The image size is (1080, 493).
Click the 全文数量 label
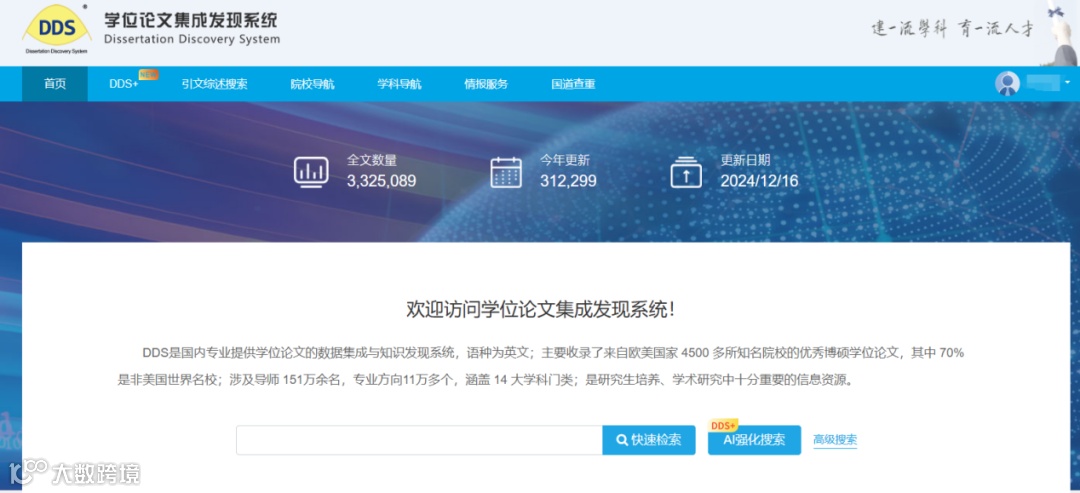[x=372, y=160]
